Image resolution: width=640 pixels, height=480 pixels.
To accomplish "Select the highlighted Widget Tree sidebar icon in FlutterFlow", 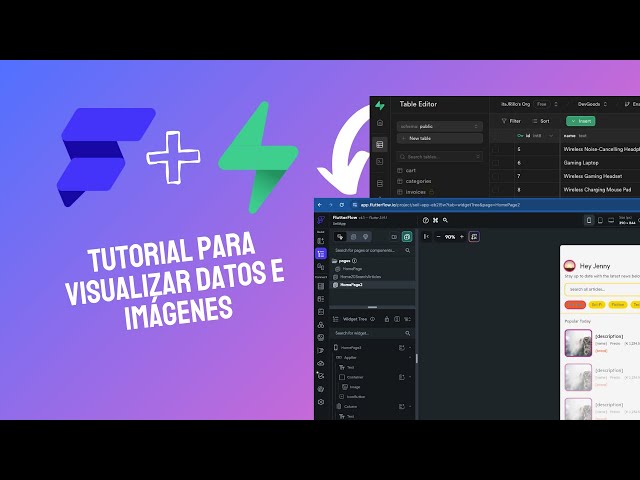I will pyautogui.click(x=321, y=254).
